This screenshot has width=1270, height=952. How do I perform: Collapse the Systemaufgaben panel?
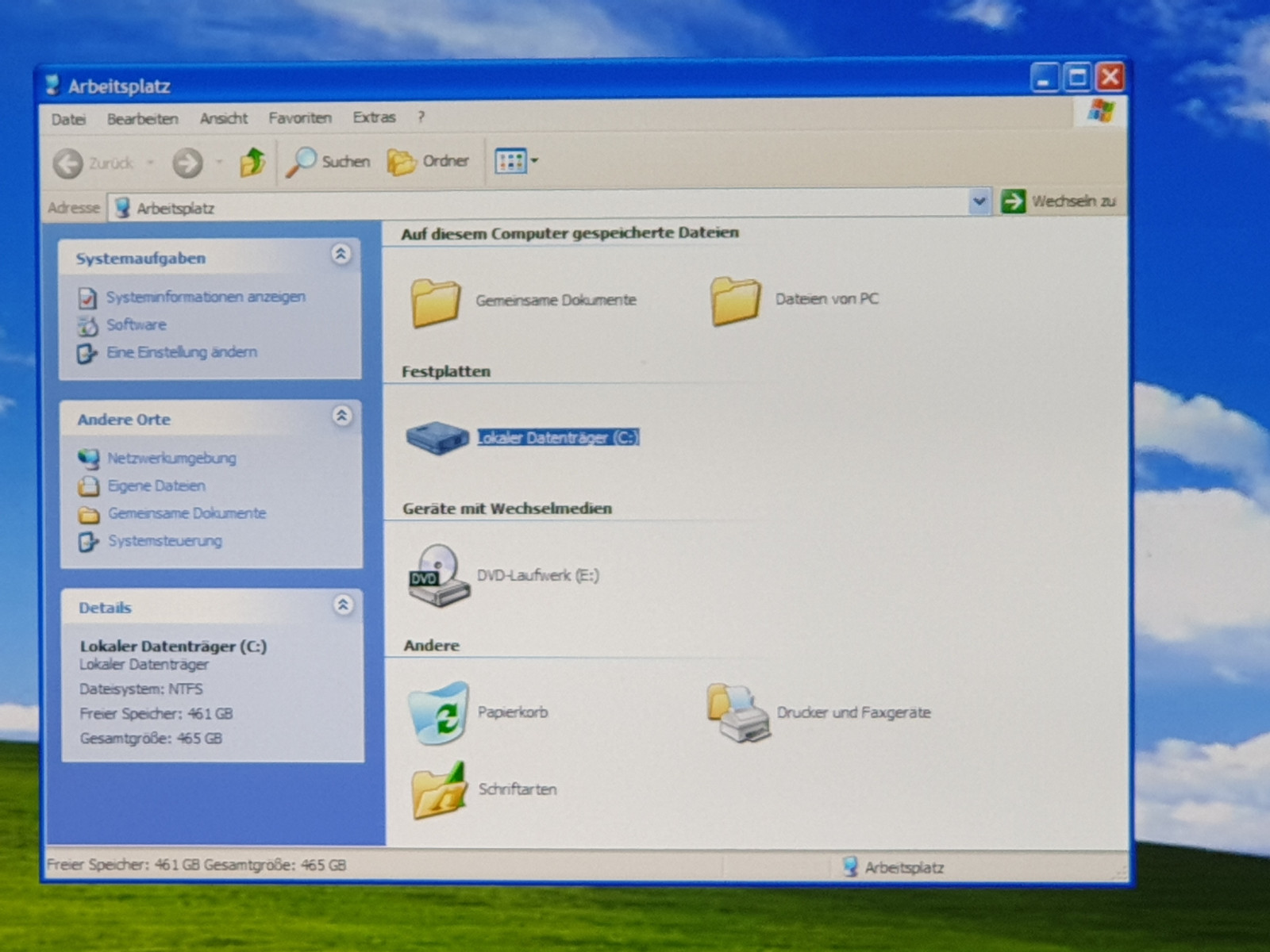[x=341, y=255]
